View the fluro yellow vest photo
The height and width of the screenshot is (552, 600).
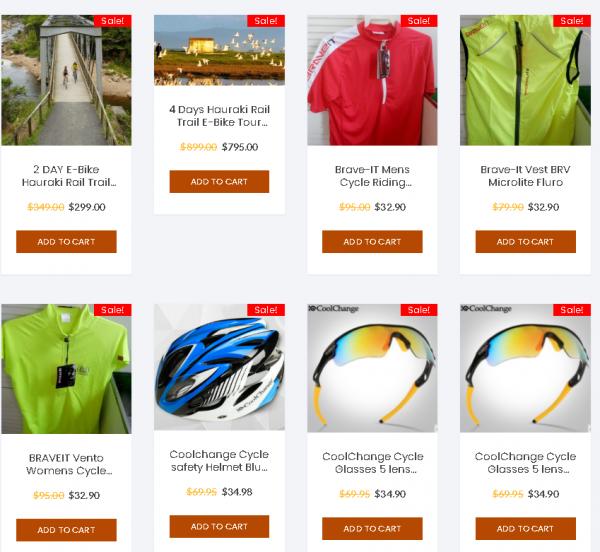pos(525,80)
